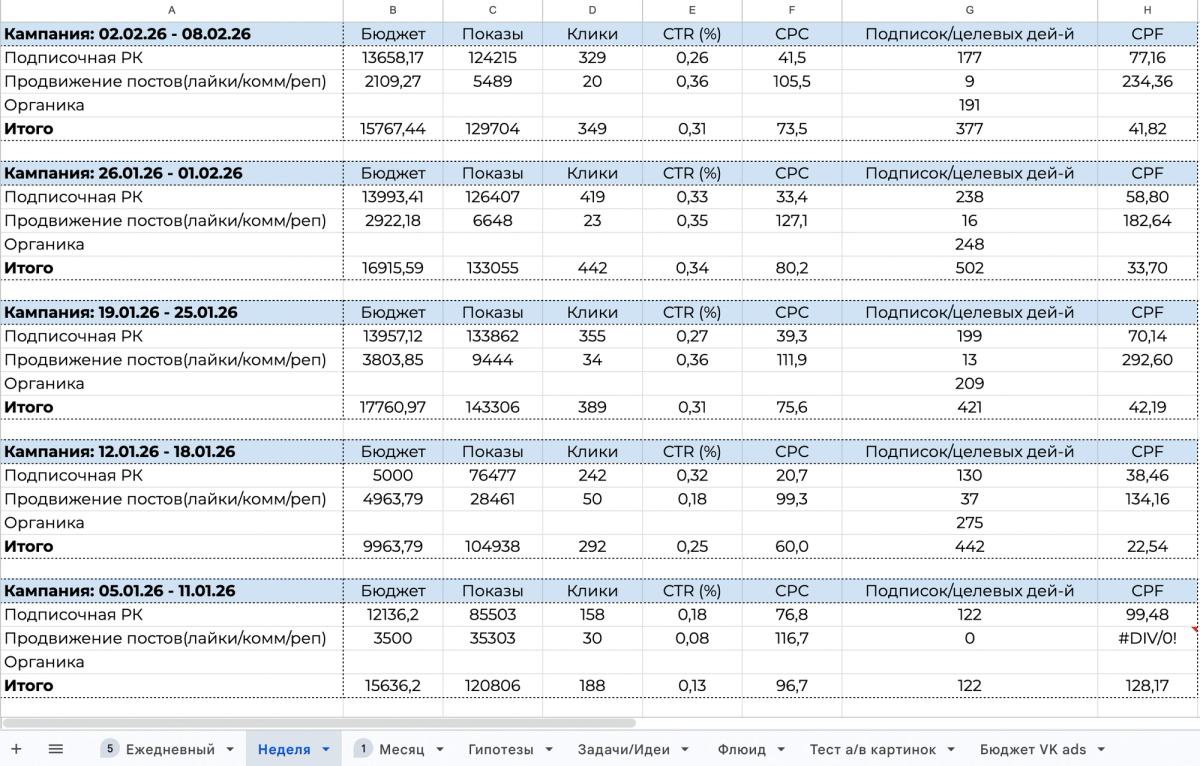Open the Задачи/Идеи sheet tab
Screen dimensions: 1200x766
[x=624, y=749]
